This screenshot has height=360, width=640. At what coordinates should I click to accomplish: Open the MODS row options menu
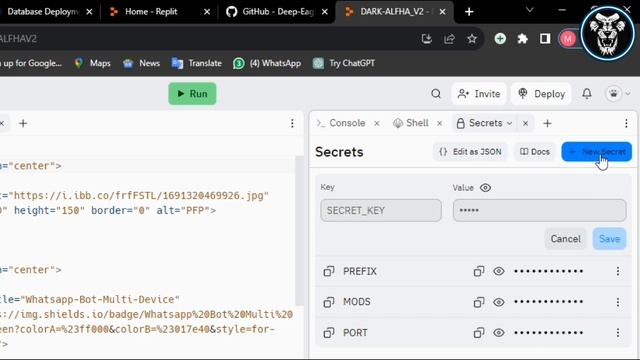(x=618, y=302)
